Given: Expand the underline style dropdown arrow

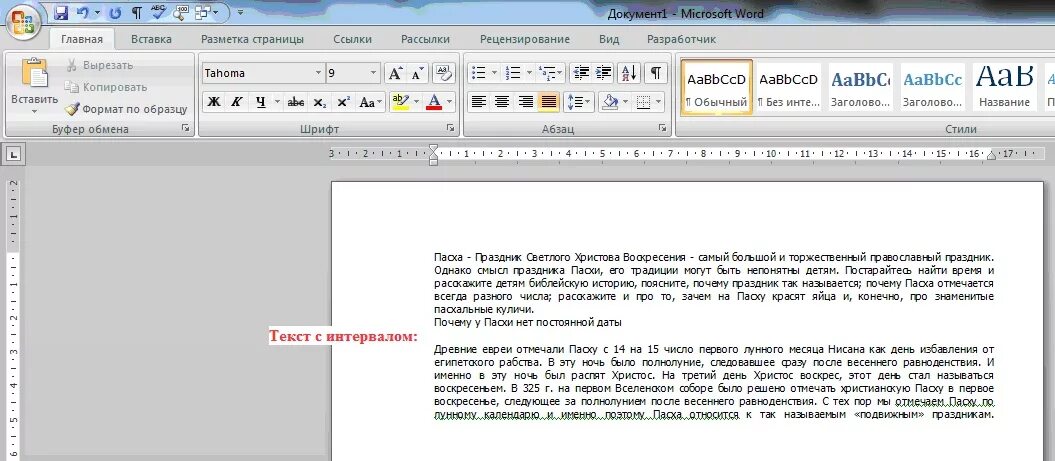Looking at the screenshot, I should (277, 102).
